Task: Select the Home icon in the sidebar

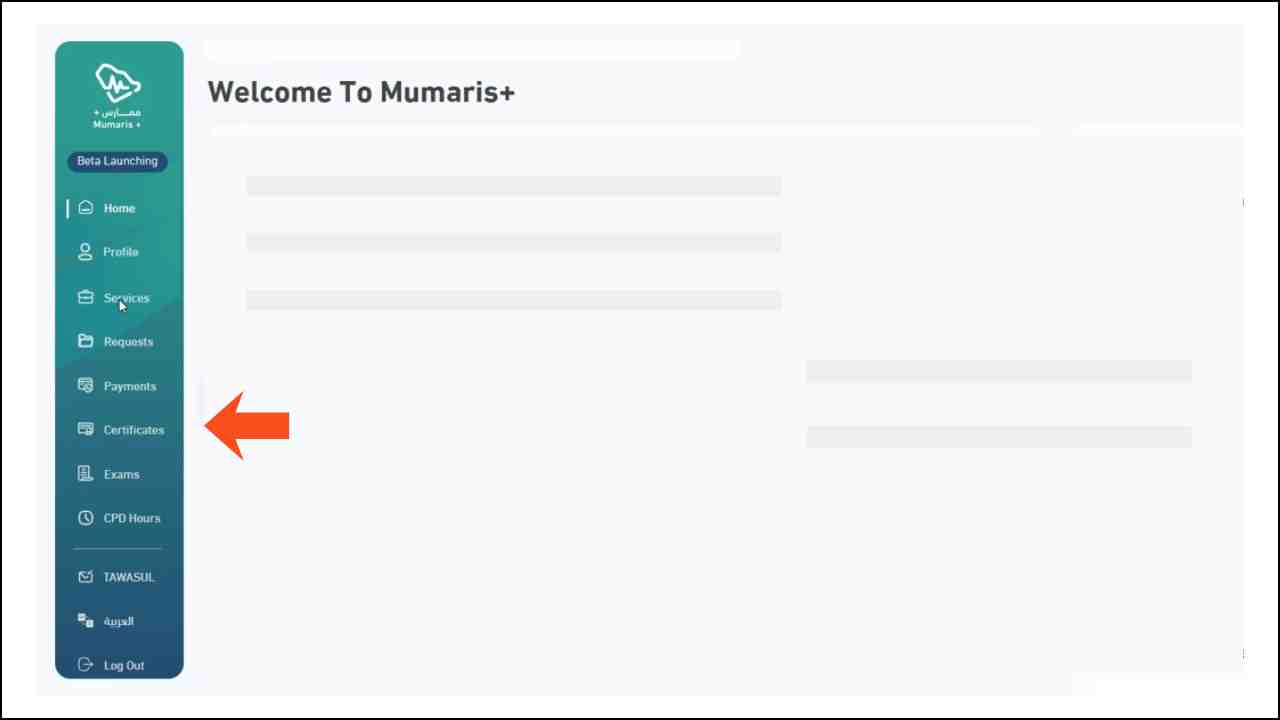Action: click(85, 208)
